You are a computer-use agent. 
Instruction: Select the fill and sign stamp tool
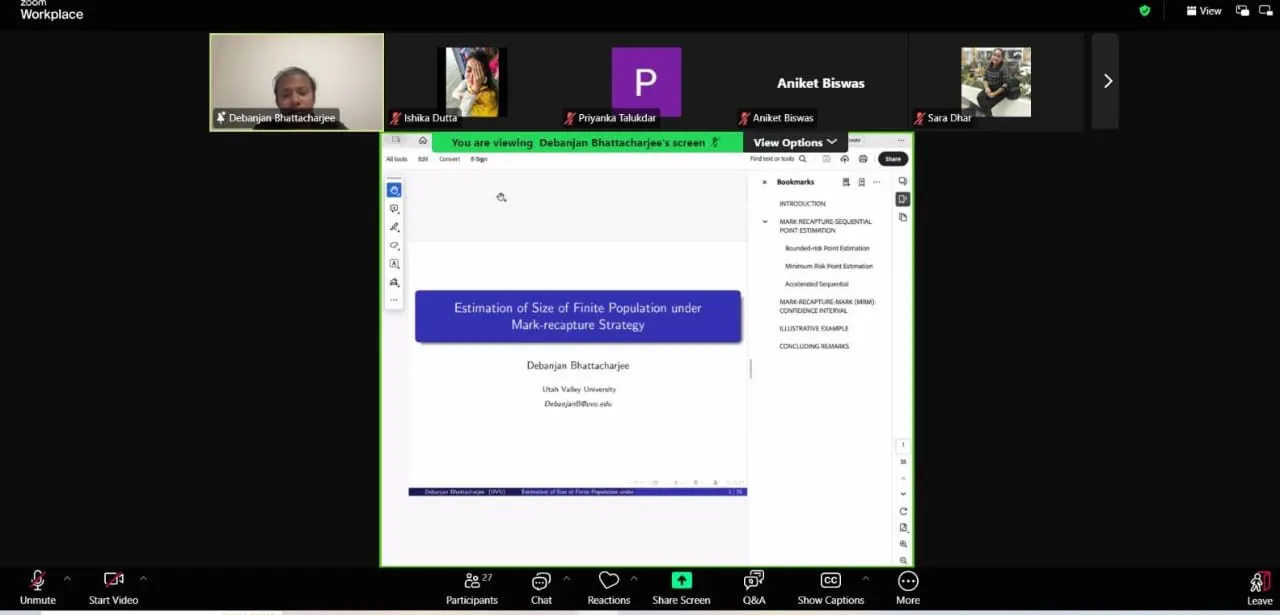394,282
